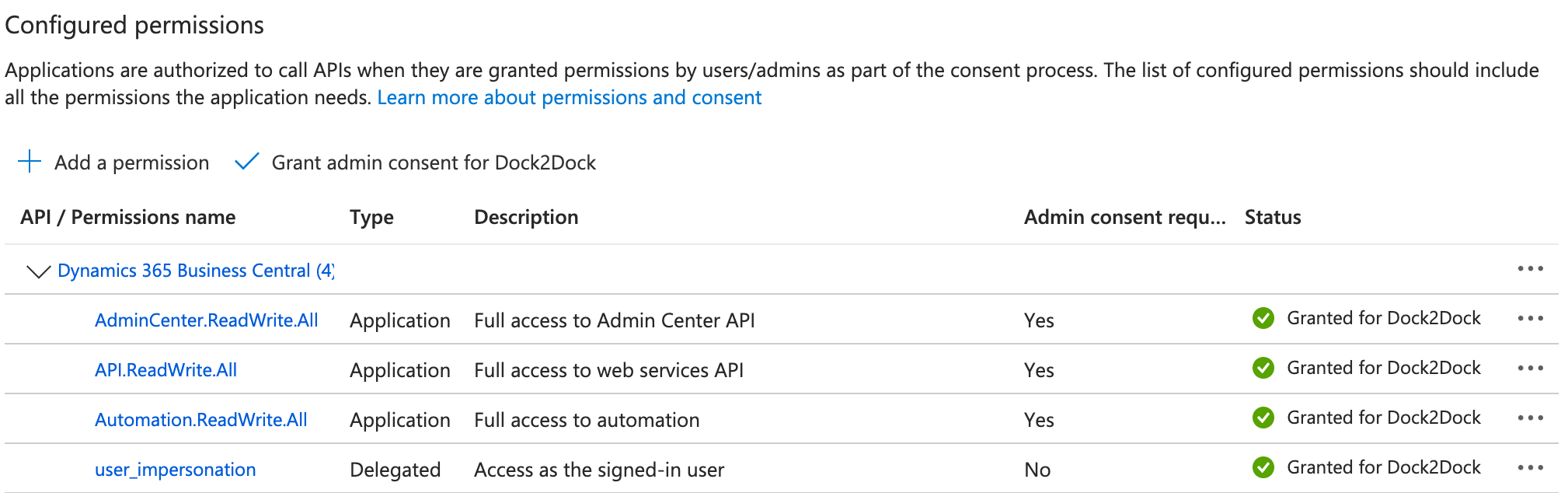
Task: Click Grant admin consent for Dock2Dock
Action: point(416,163)
